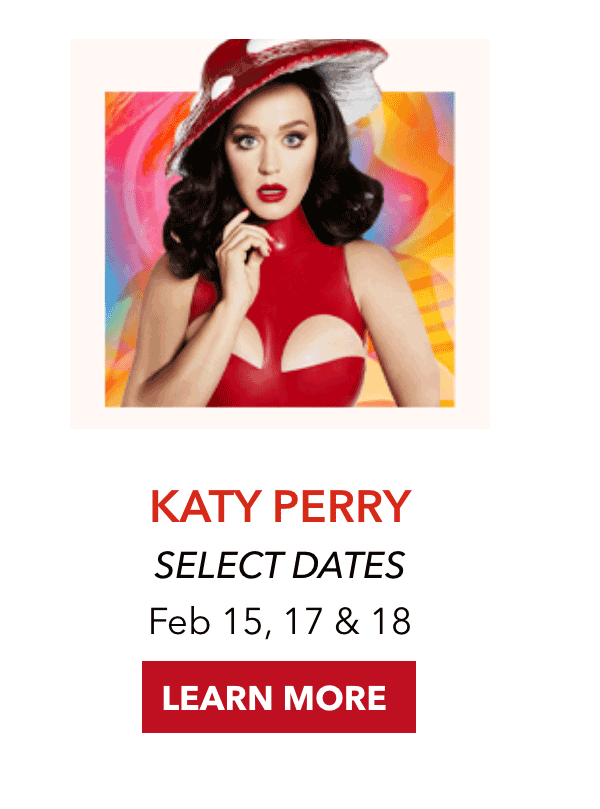Open the promotional photo thumbnail

tap(280, 233)
